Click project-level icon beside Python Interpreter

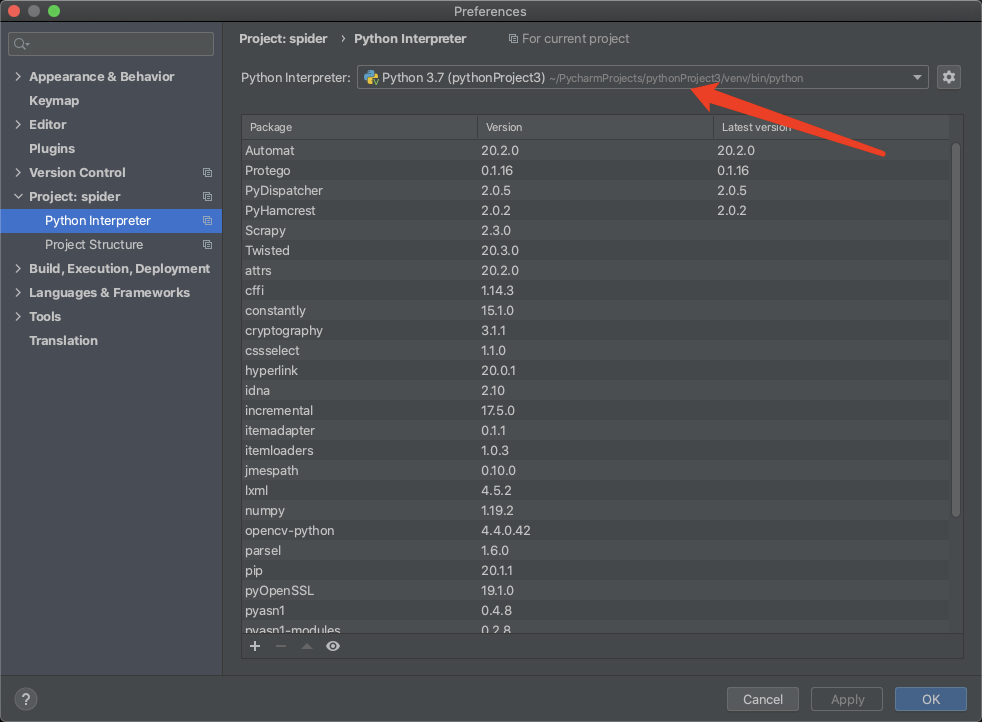click(207, 220)
